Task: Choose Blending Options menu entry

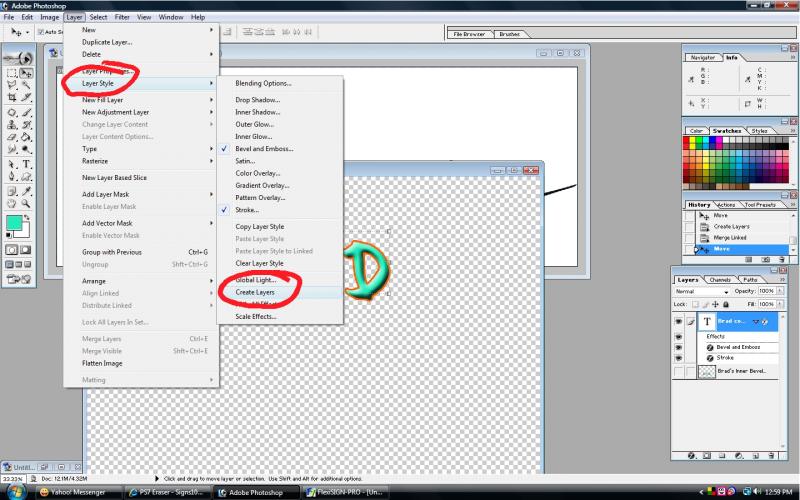Action: (x=280, y=83)
